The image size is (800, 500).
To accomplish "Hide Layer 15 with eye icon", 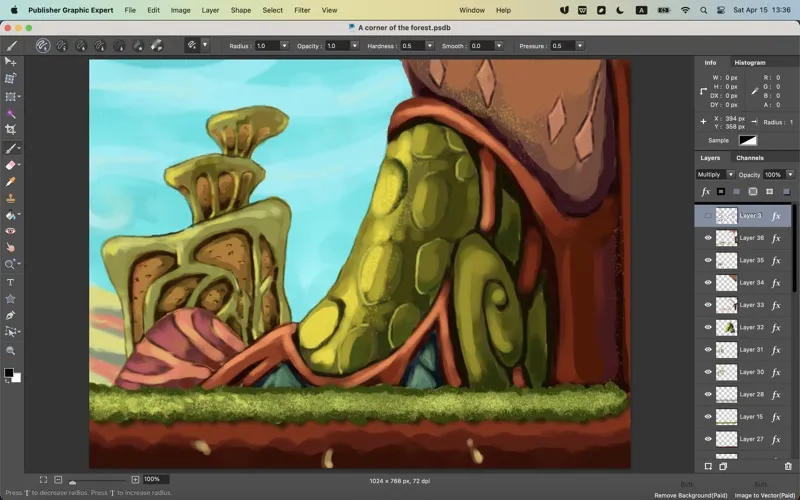I will pos(708,417).
